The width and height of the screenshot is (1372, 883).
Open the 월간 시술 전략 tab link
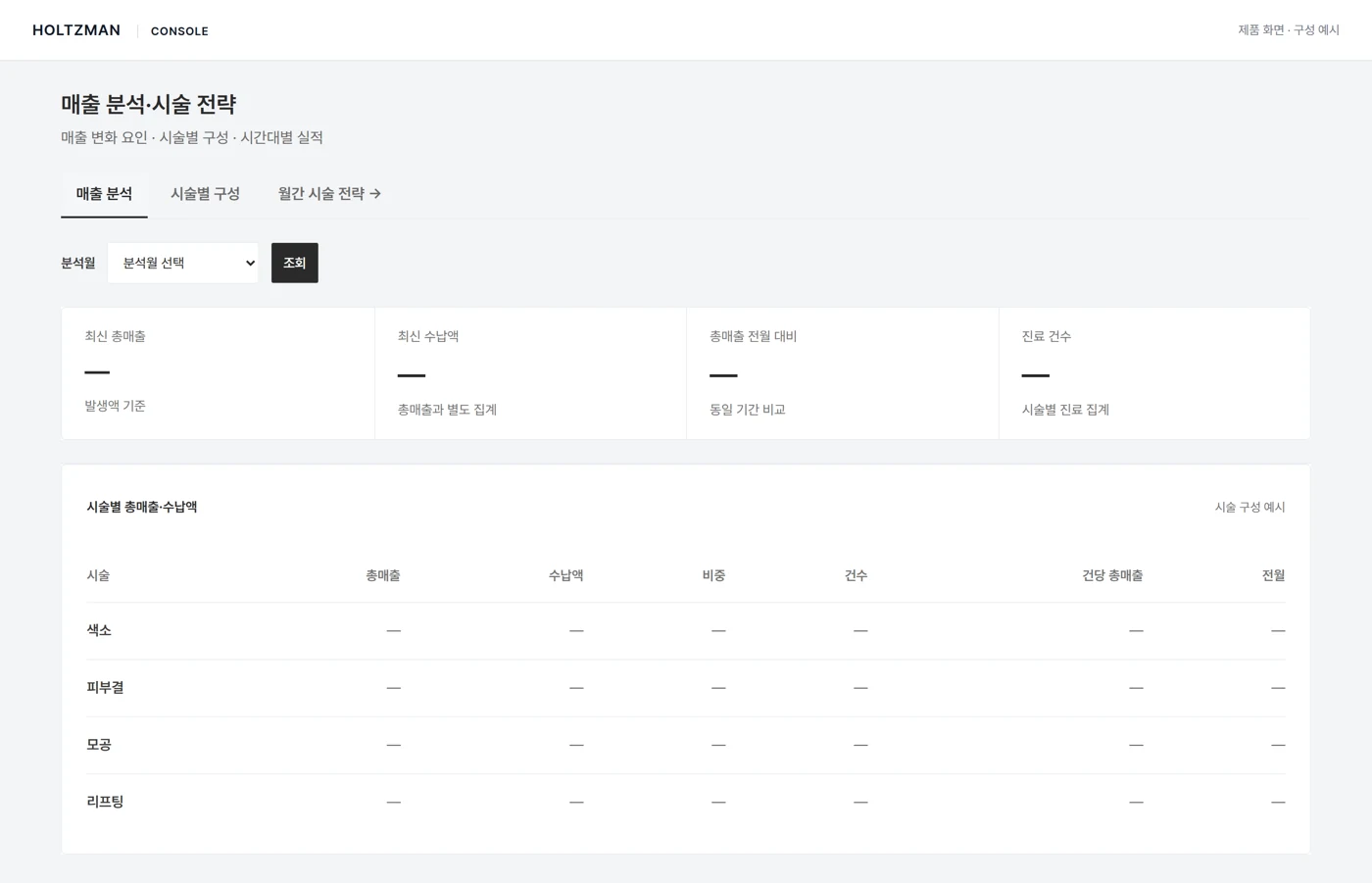(329, 194)
